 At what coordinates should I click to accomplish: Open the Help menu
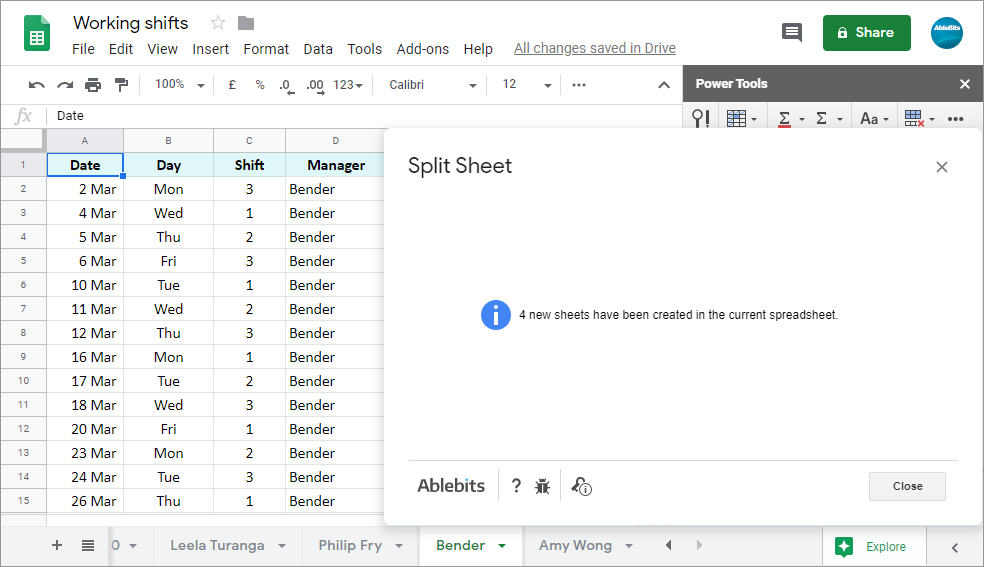point(478,49)
